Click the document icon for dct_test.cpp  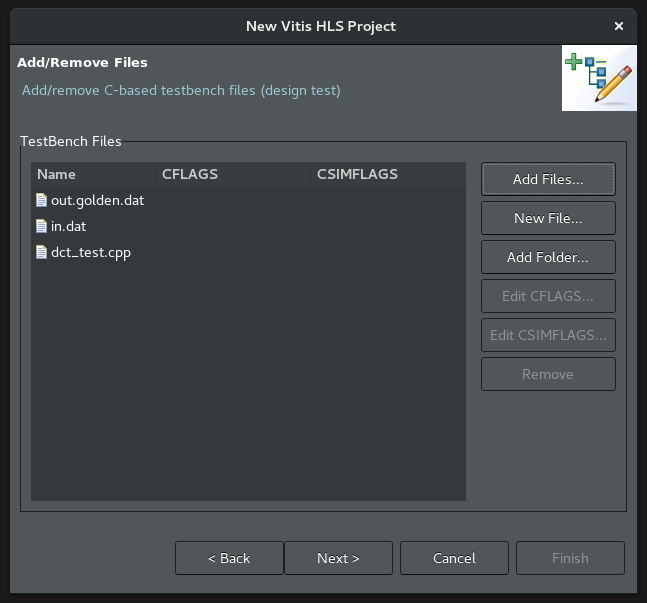tap(41, 252)
